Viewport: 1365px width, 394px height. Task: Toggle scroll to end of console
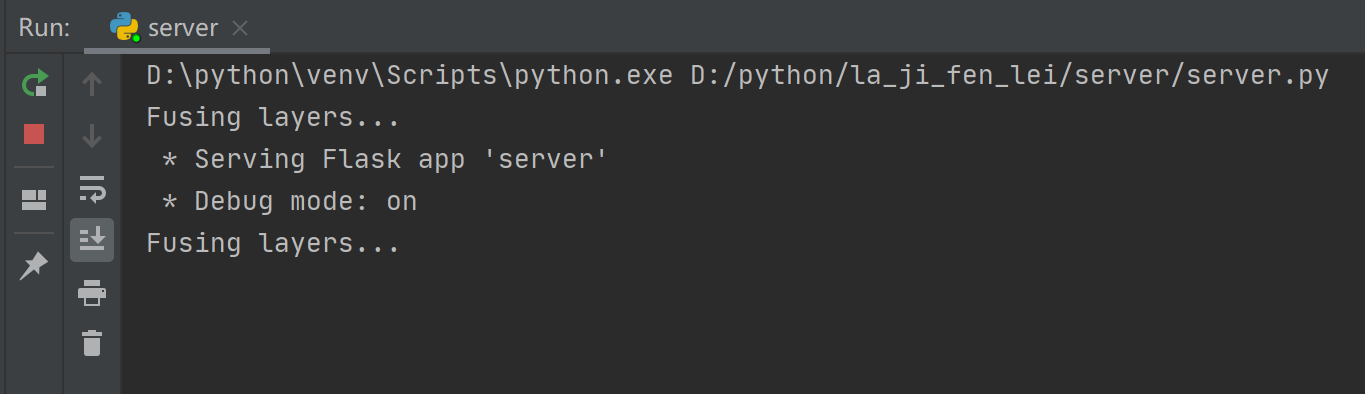pyautogui.click(x=92, y=240)
